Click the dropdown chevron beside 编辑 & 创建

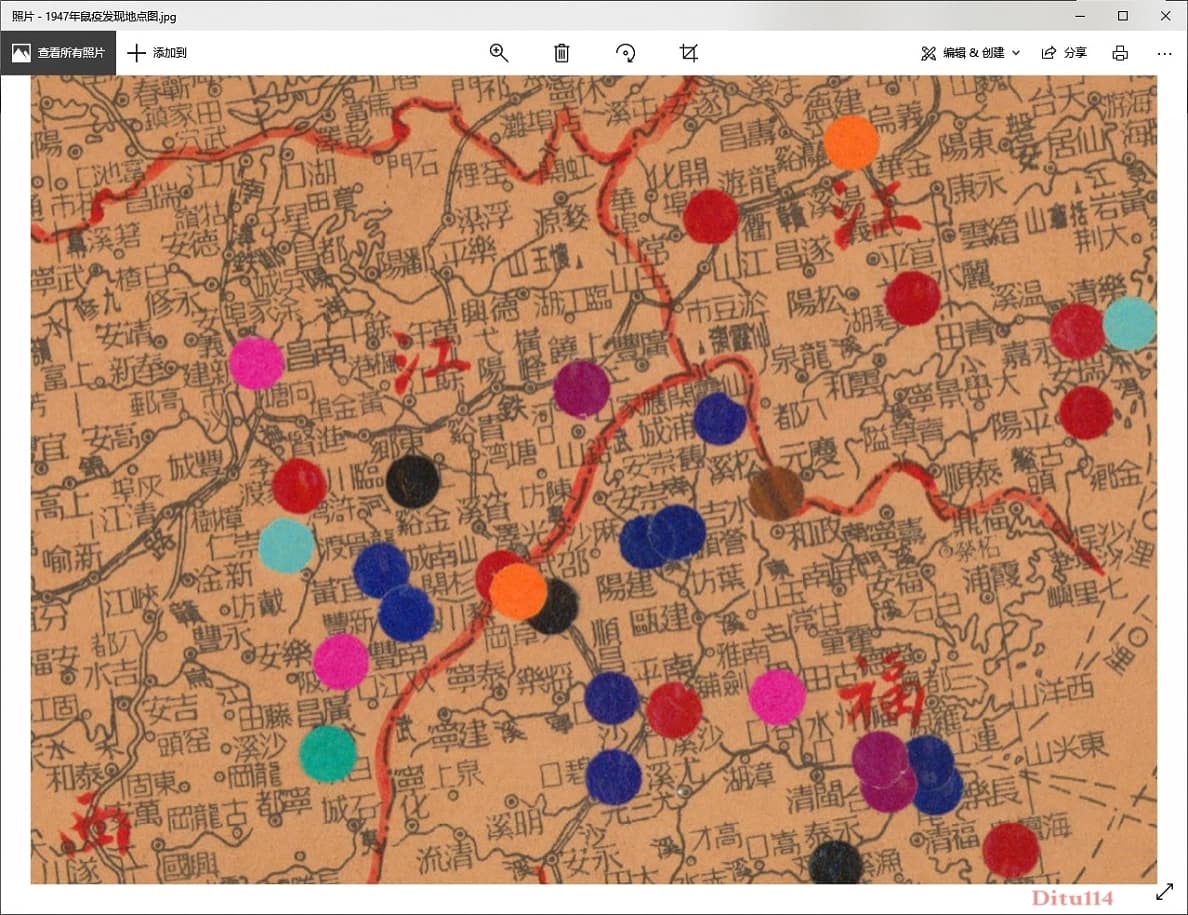(x=1016, y=53)
